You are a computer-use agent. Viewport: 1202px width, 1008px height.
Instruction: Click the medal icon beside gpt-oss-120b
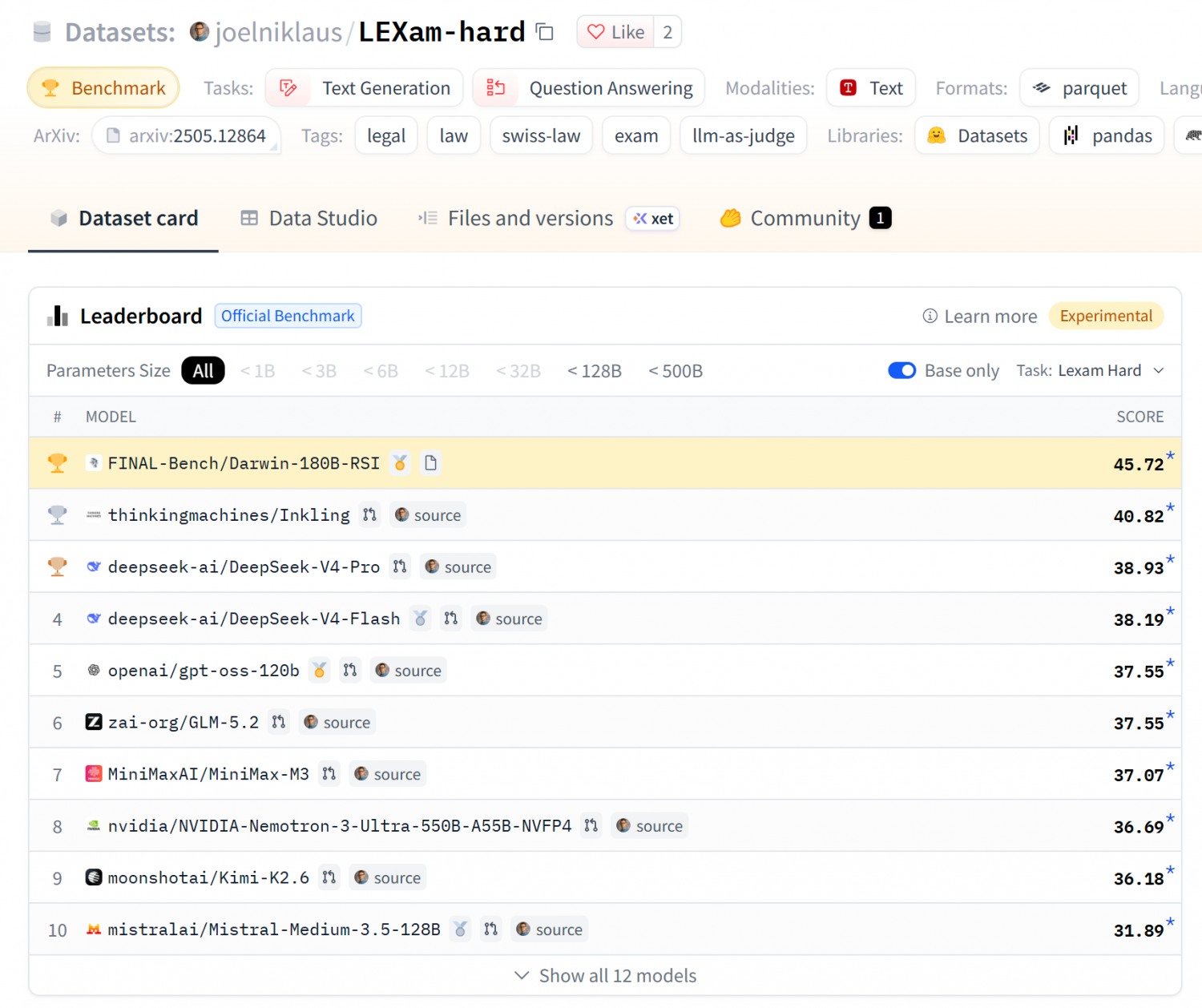tap(319, 670)
